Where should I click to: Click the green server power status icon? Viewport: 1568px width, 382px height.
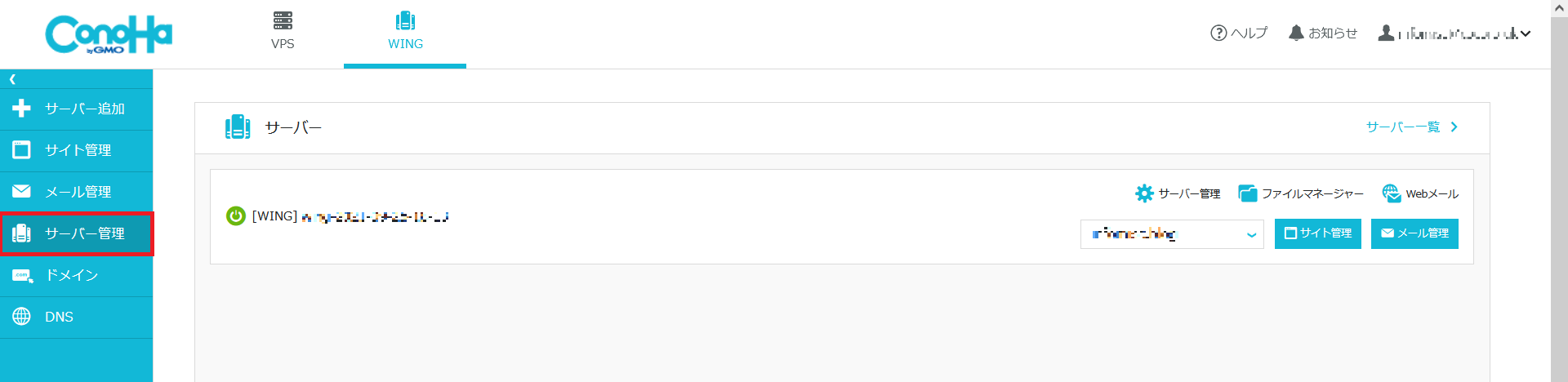tap(236, 216)
